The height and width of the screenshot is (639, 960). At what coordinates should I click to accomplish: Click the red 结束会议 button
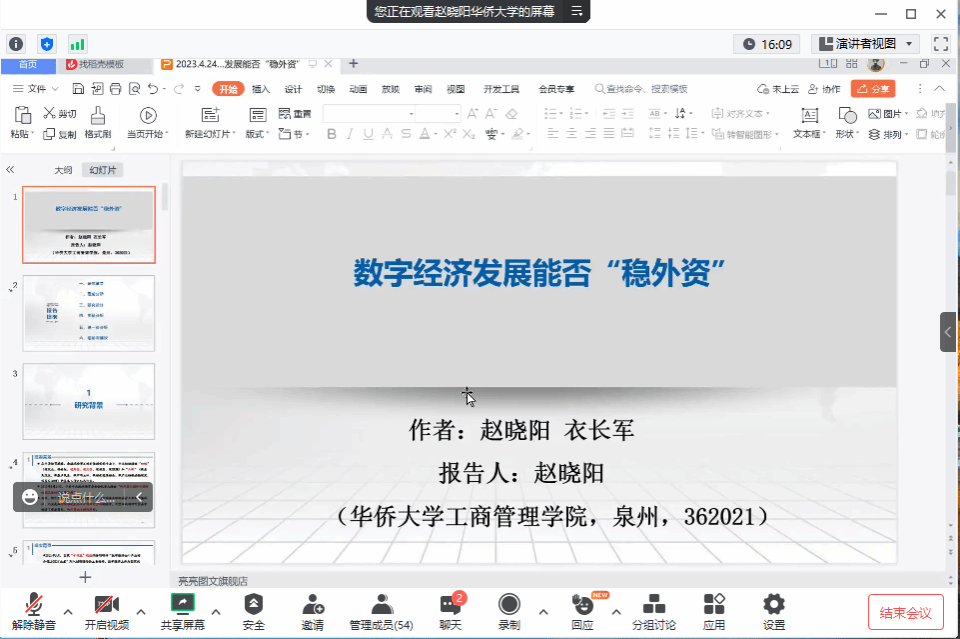click(905, 612)
